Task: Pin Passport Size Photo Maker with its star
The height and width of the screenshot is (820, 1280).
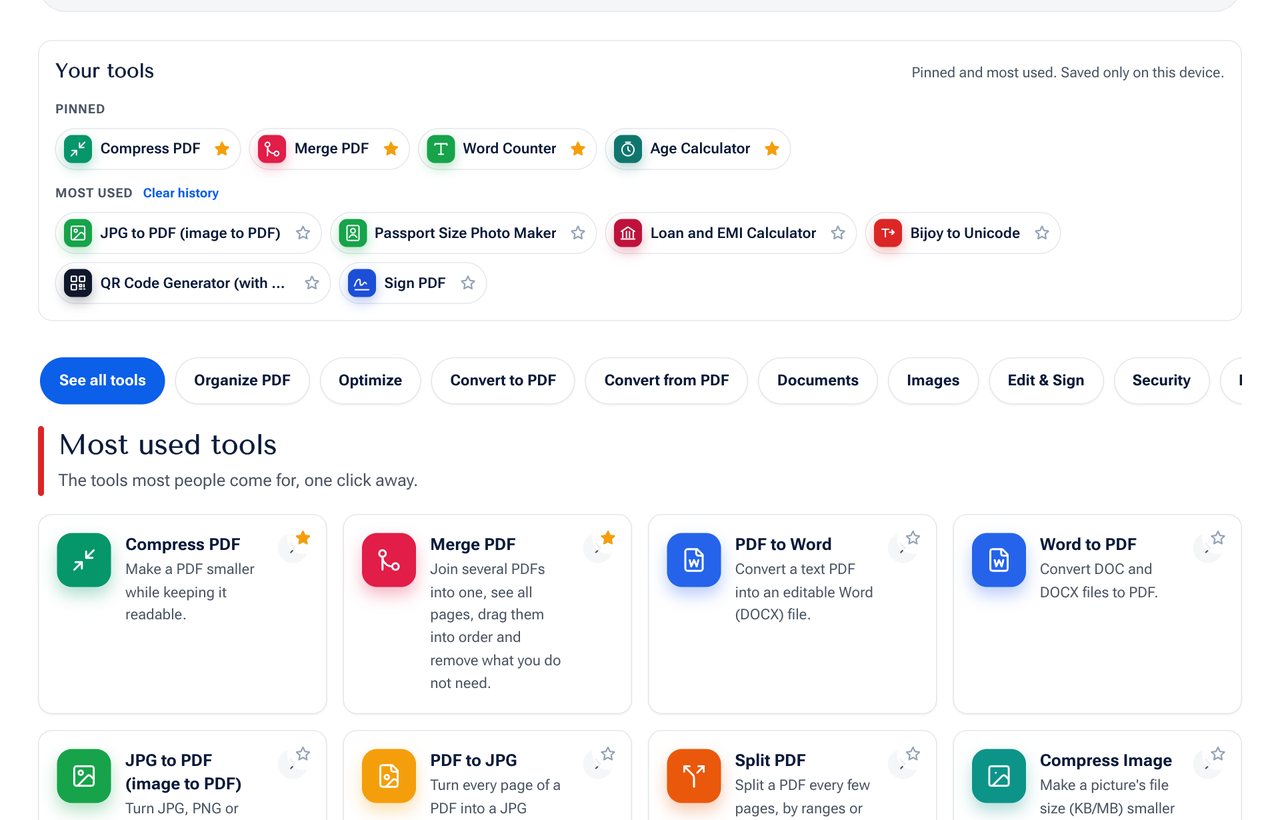Action: [x=578, y=233]
